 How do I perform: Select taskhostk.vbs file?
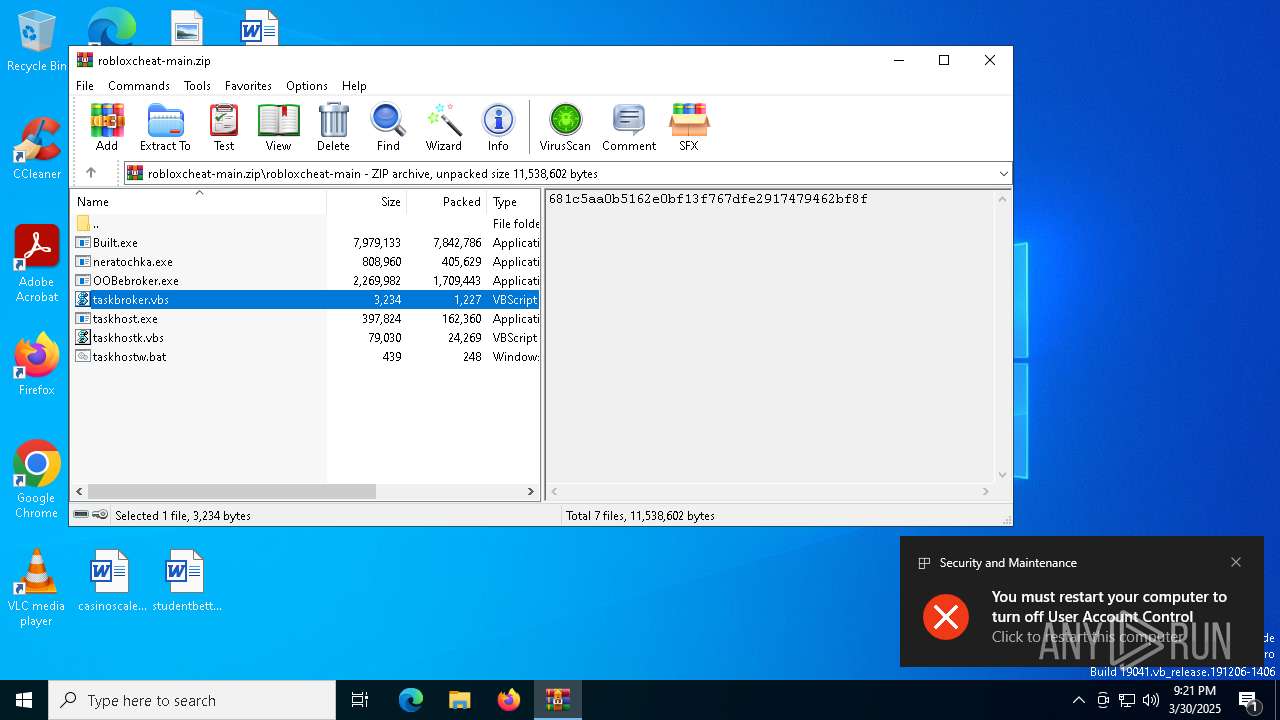pos(305,338)
